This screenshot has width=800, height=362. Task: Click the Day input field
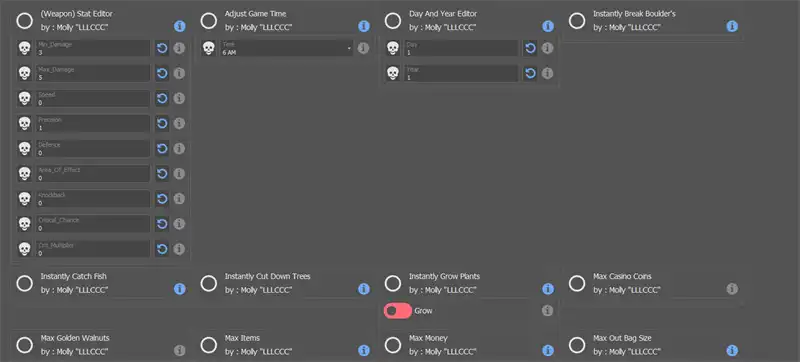coord(461,48)
